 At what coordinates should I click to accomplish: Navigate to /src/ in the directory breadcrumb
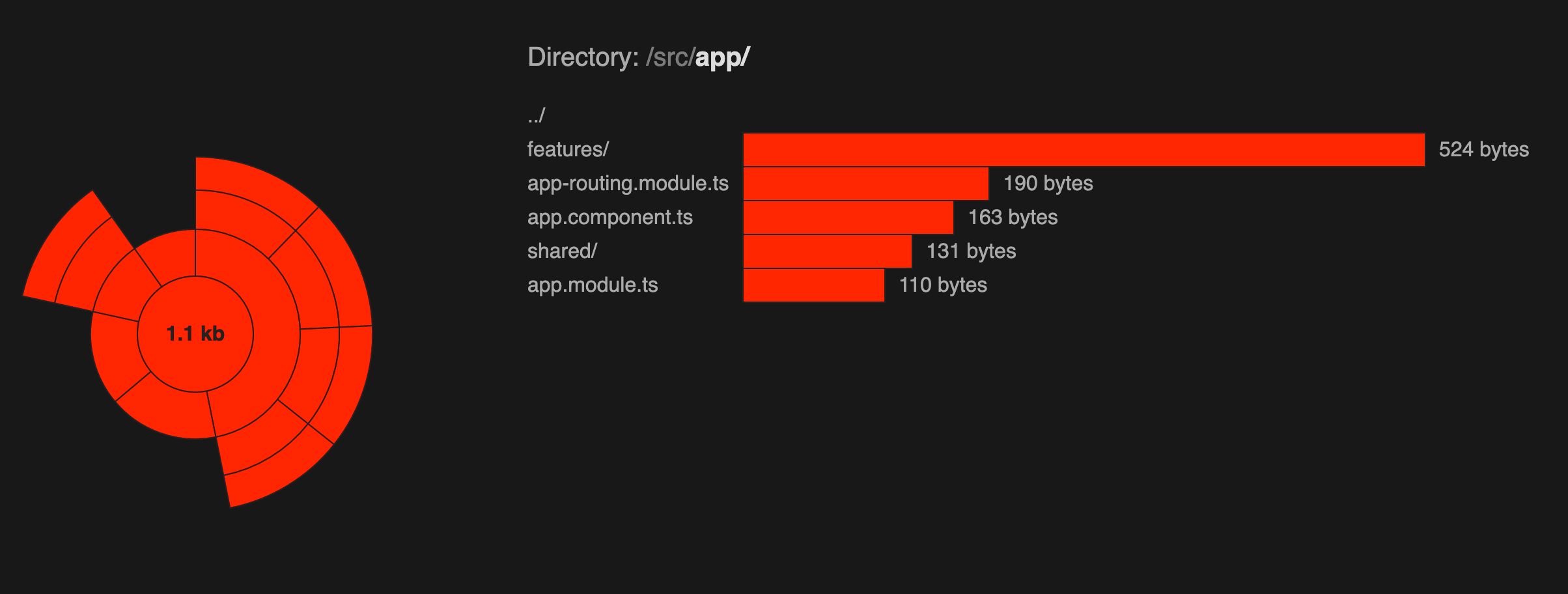670,57
